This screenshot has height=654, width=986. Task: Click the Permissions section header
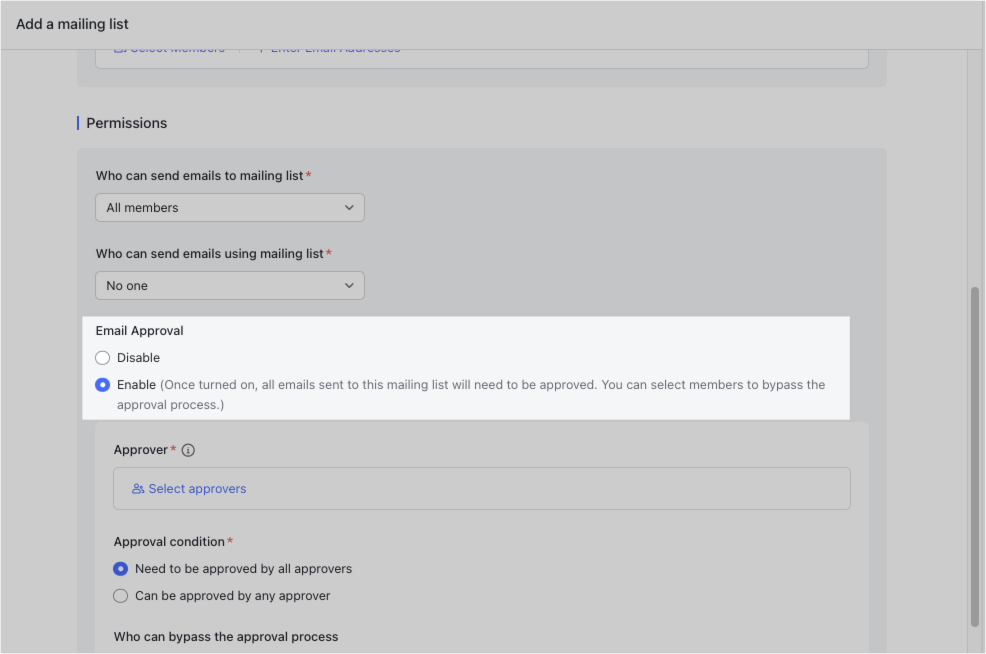click(x=126, y=122)
